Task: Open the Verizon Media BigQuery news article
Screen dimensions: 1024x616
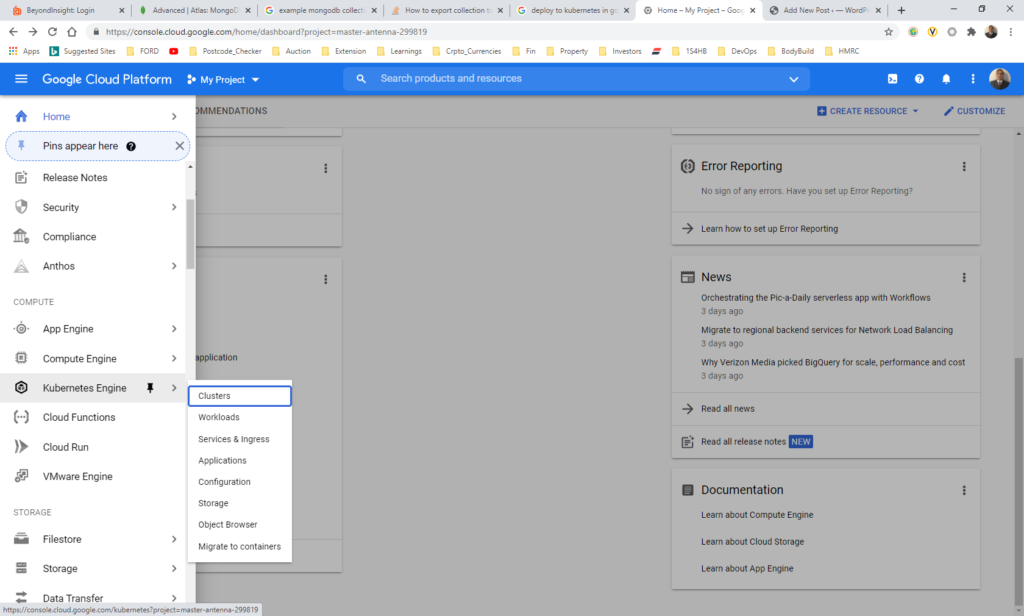Action: click(x=833, y=362)
